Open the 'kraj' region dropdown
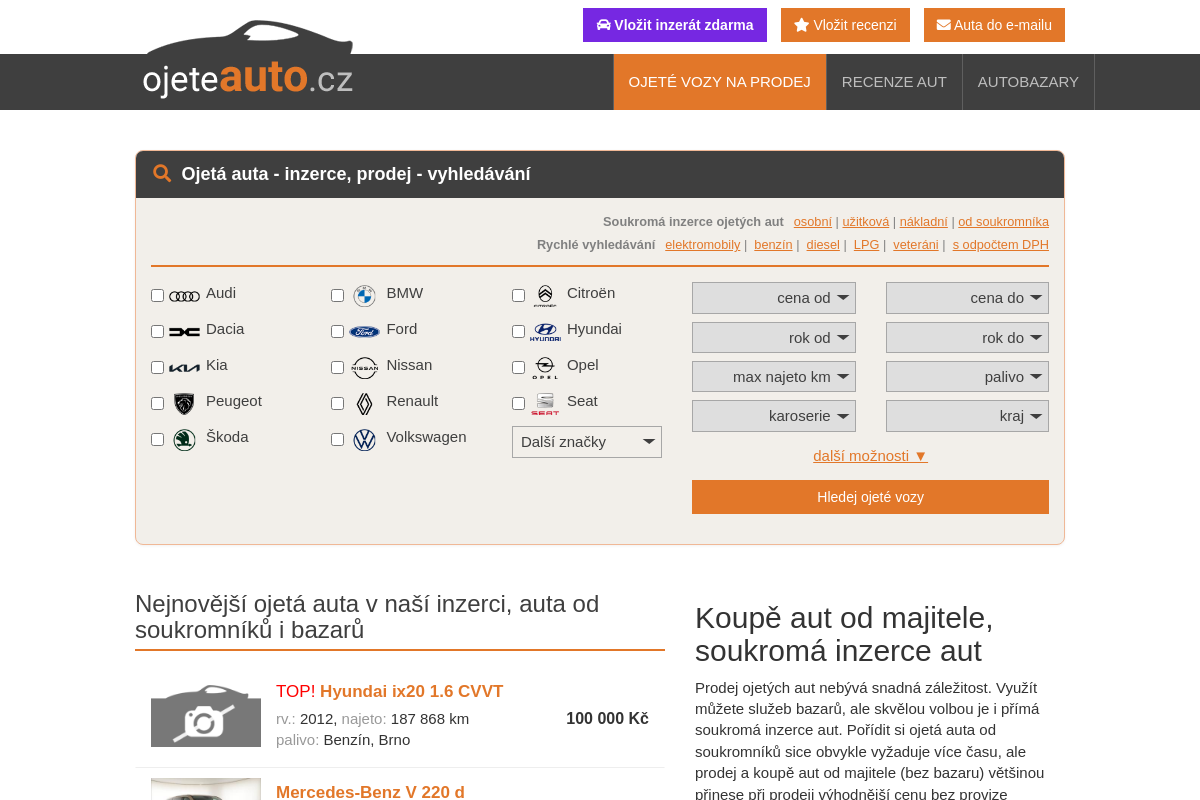 coord(967,416)
